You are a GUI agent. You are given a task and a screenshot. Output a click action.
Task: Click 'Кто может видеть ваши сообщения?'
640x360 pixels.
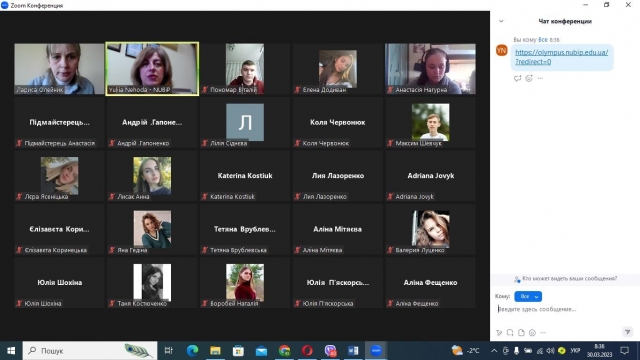coord(569,278)
